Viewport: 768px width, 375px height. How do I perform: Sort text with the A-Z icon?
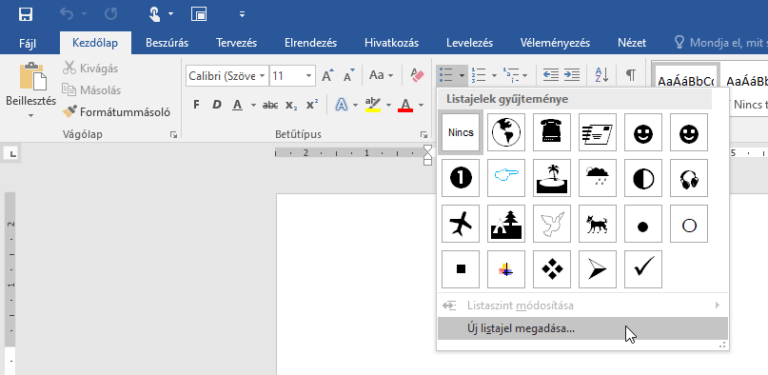point(601,75)
